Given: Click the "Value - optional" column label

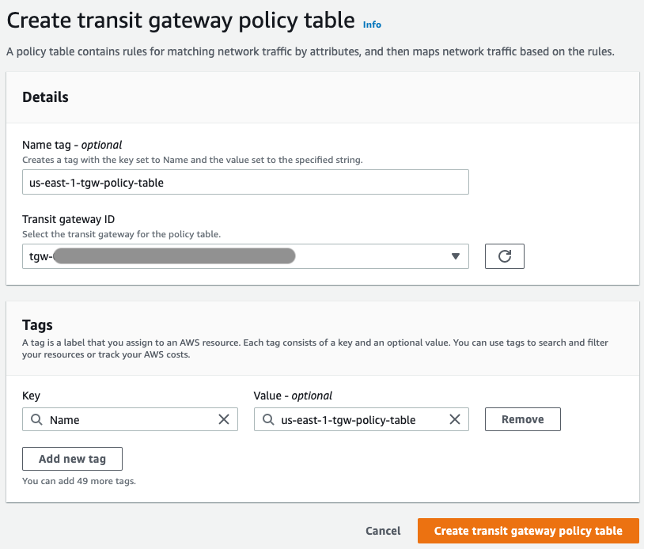Looking at the screenshot, I should [x=293, y=396].
